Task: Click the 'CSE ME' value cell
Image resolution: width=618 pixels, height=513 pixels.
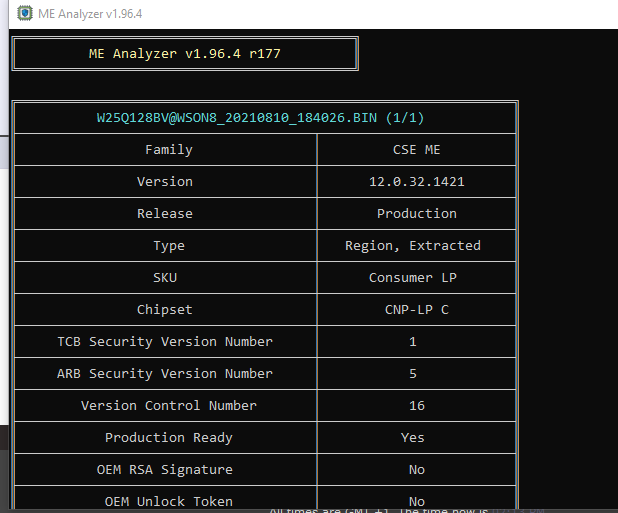Action: (x=417, y=150)
